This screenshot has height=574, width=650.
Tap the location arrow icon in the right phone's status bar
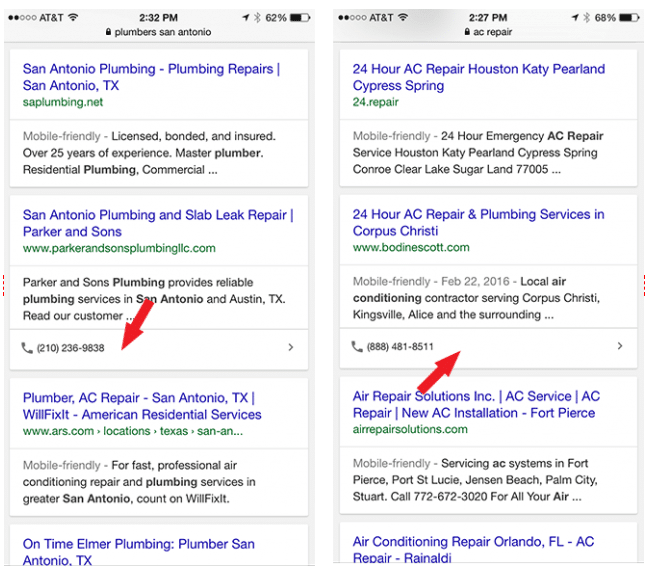575,17
